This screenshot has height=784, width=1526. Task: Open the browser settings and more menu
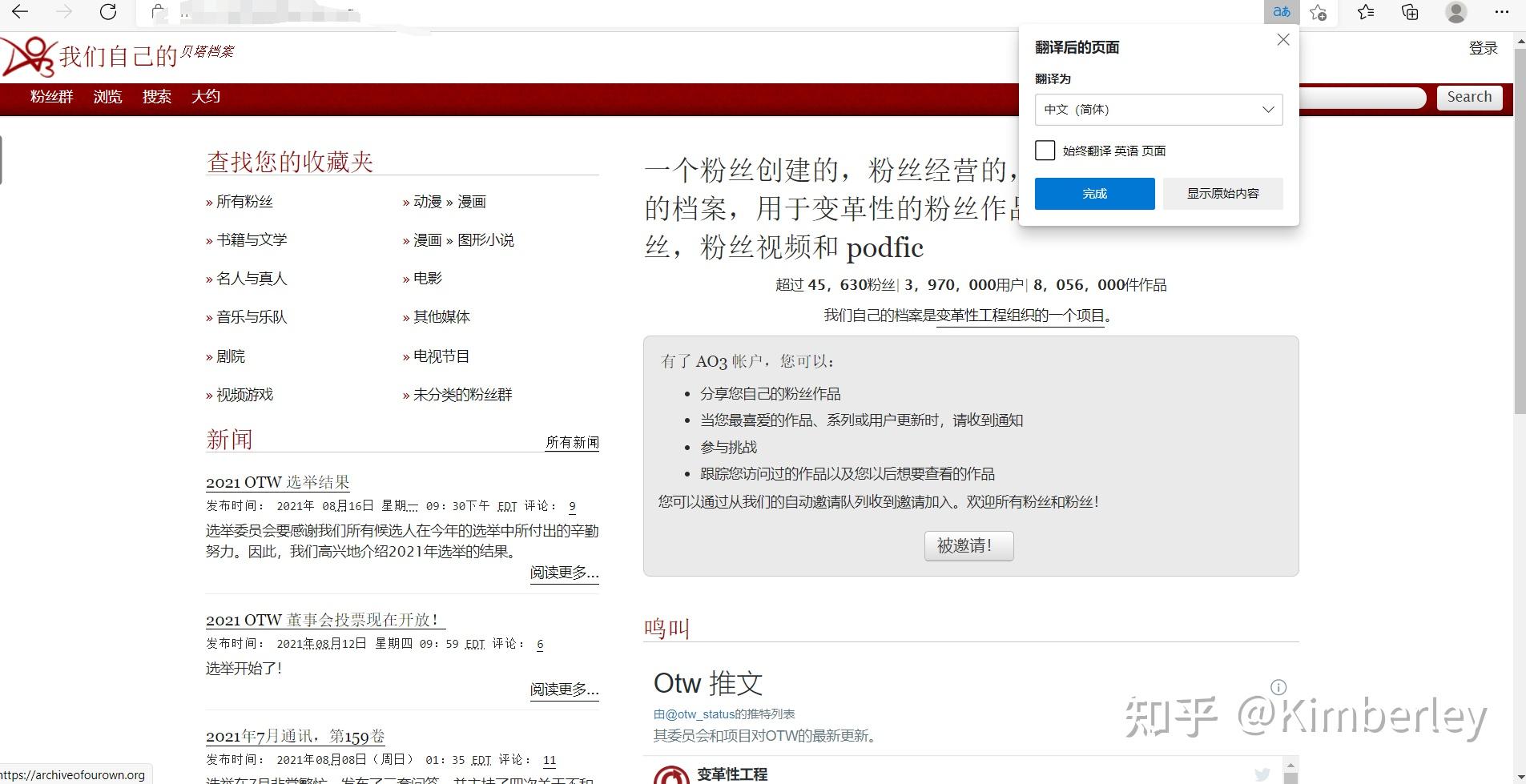[1501, 12]
